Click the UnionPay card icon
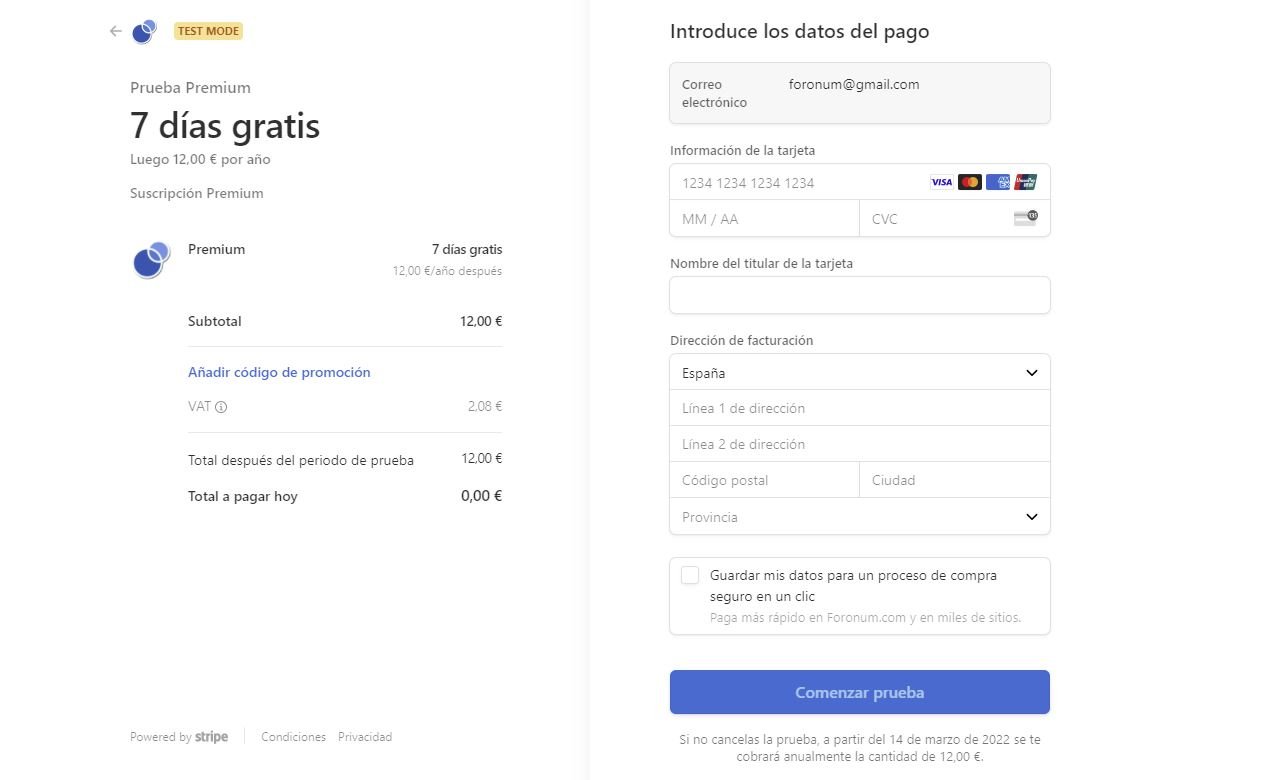 pyautogui.click(x=1025, y=182)
